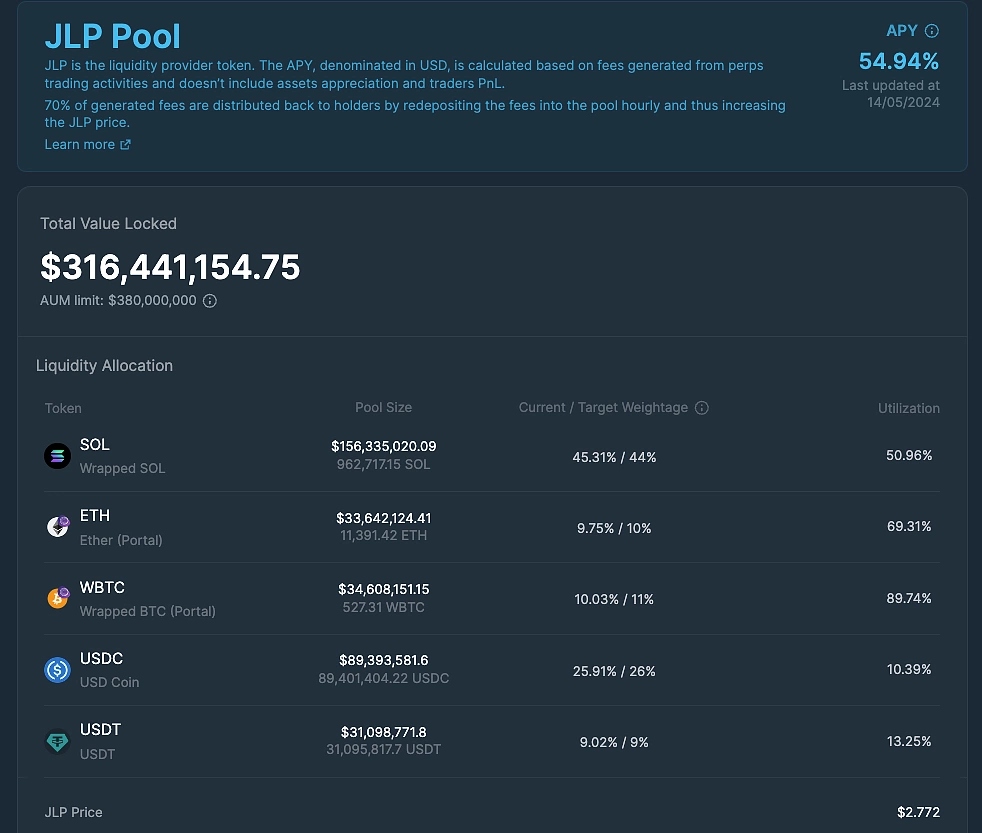Click the external link icon beside Learn more
Viewport: 982px width, 833px height.
(125, 145)
